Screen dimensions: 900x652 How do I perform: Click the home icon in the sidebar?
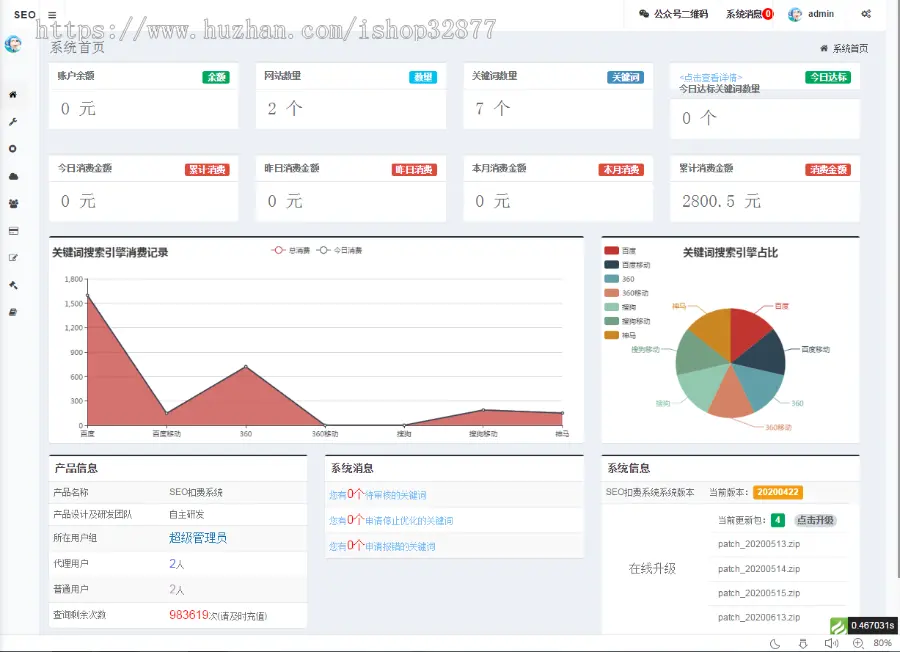pos(13,95)
